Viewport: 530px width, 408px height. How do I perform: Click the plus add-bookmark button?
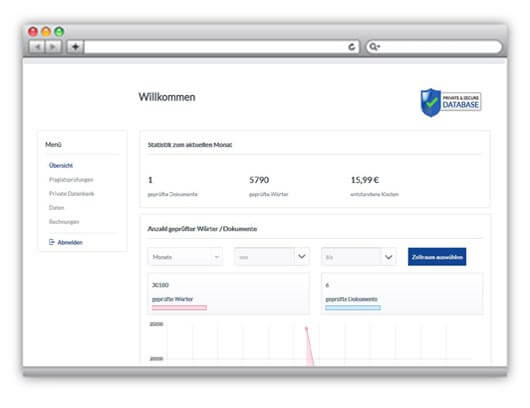(75, 47)
